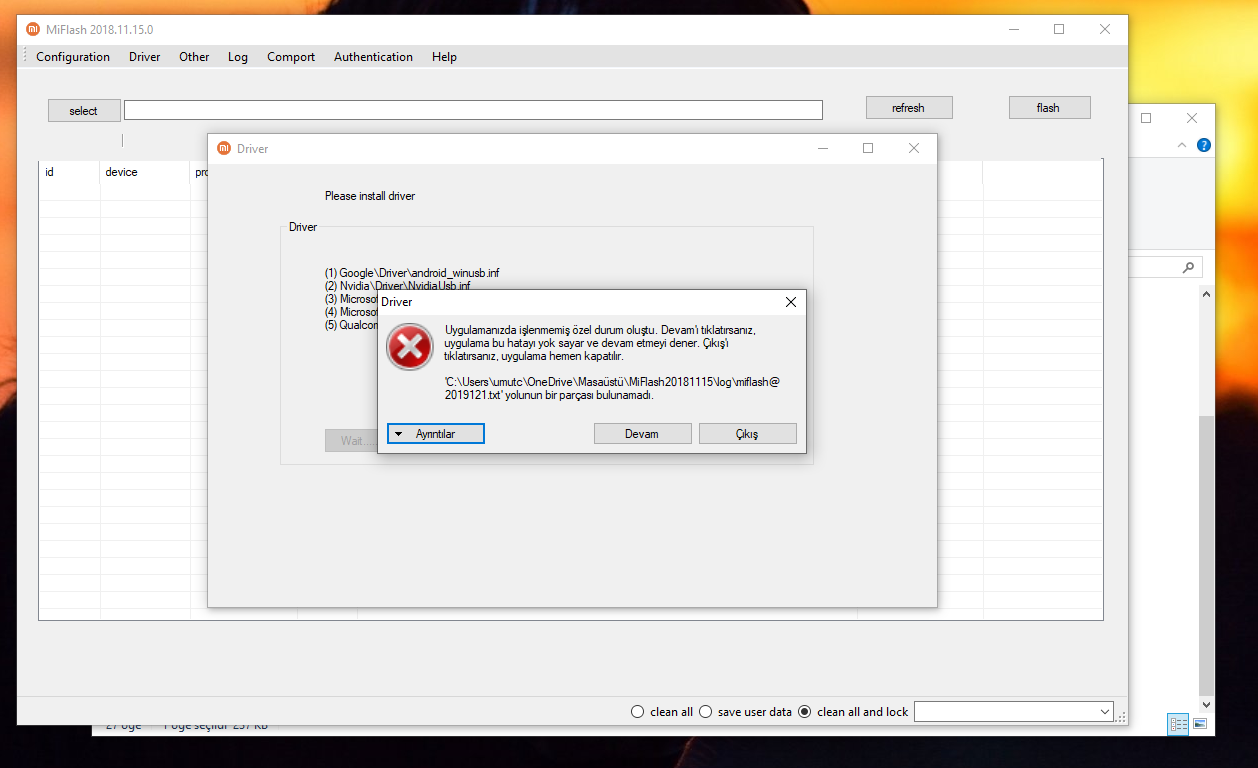
Task: Maximize the MiFlash main window
Action: click(x=1059, y=29)
